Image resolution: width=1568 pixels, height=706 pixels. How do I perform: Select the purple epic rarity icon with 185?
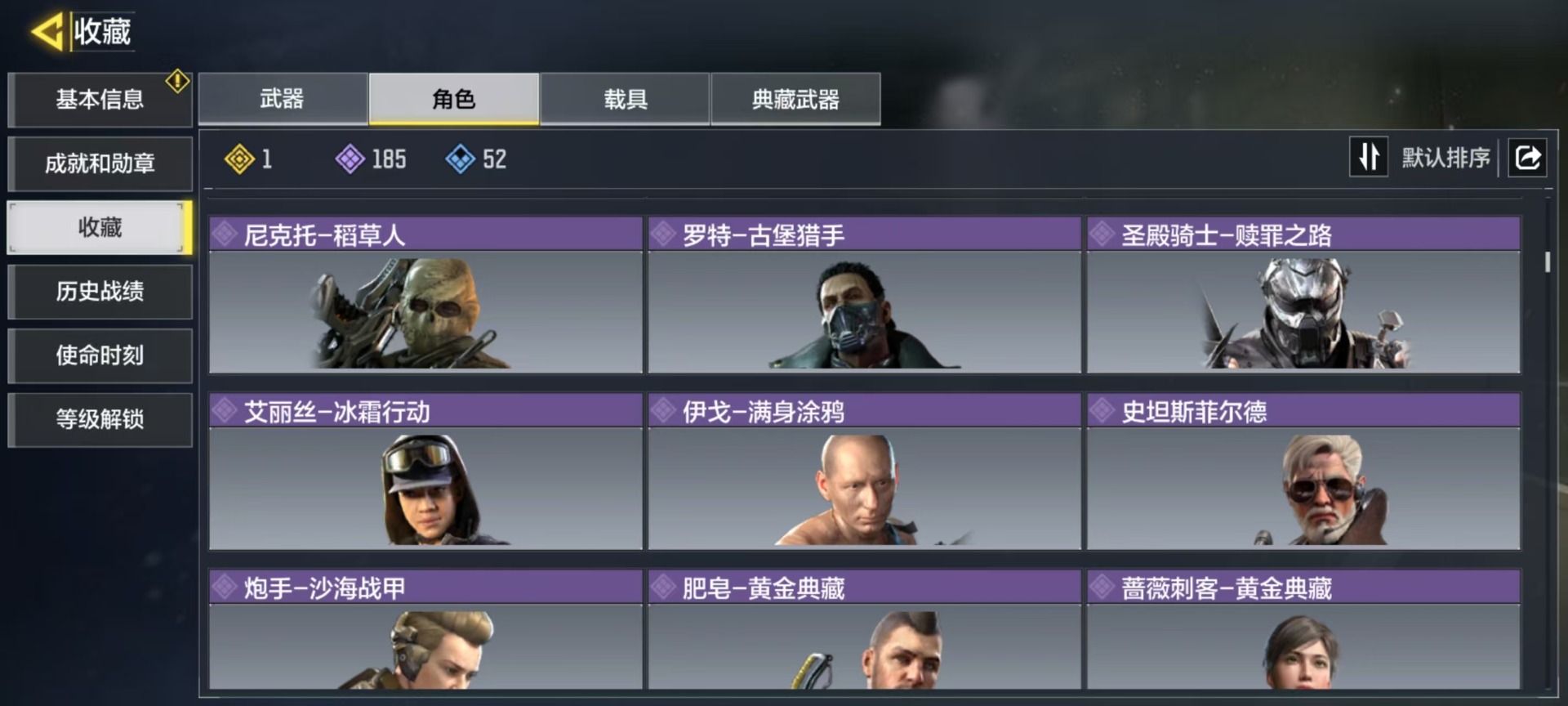350,159
